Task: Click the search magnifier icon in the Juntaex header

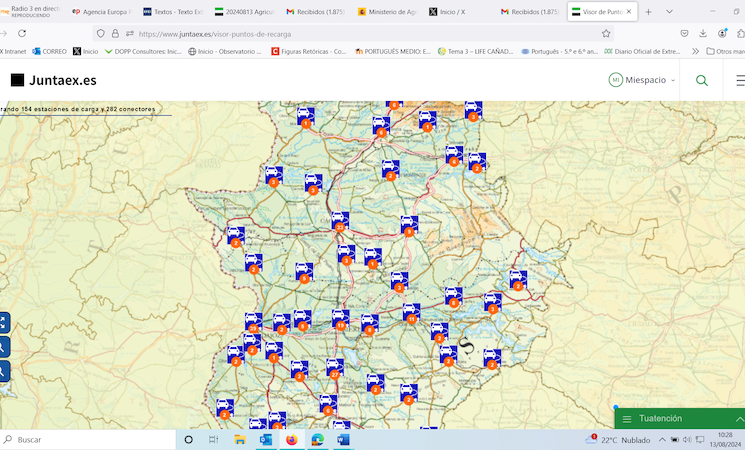Action: coord(701,80)
